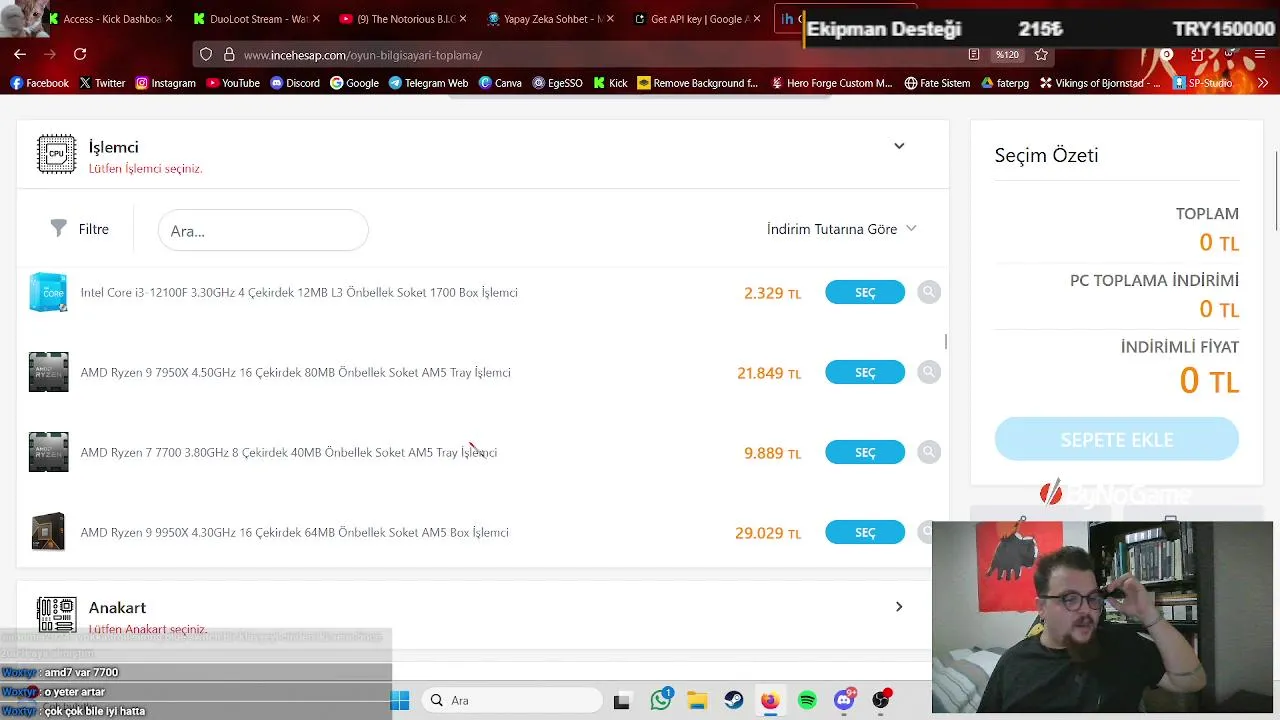
Task: Open Fate Sistem bookmark
Action: (x=937, y=83)
